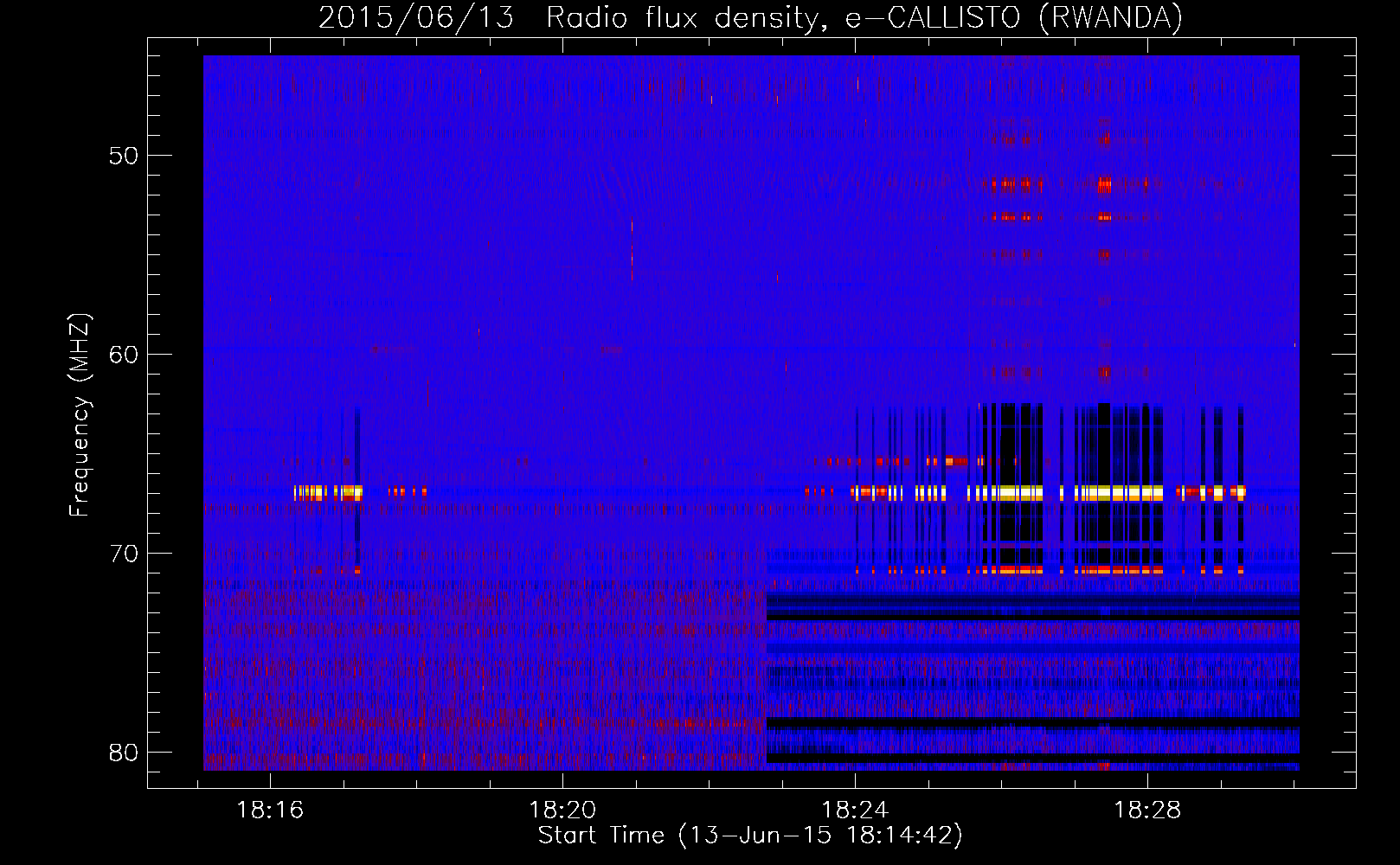Click the 18:24 time tick label
Screen dimensions: 1400x865
[855, 811]
